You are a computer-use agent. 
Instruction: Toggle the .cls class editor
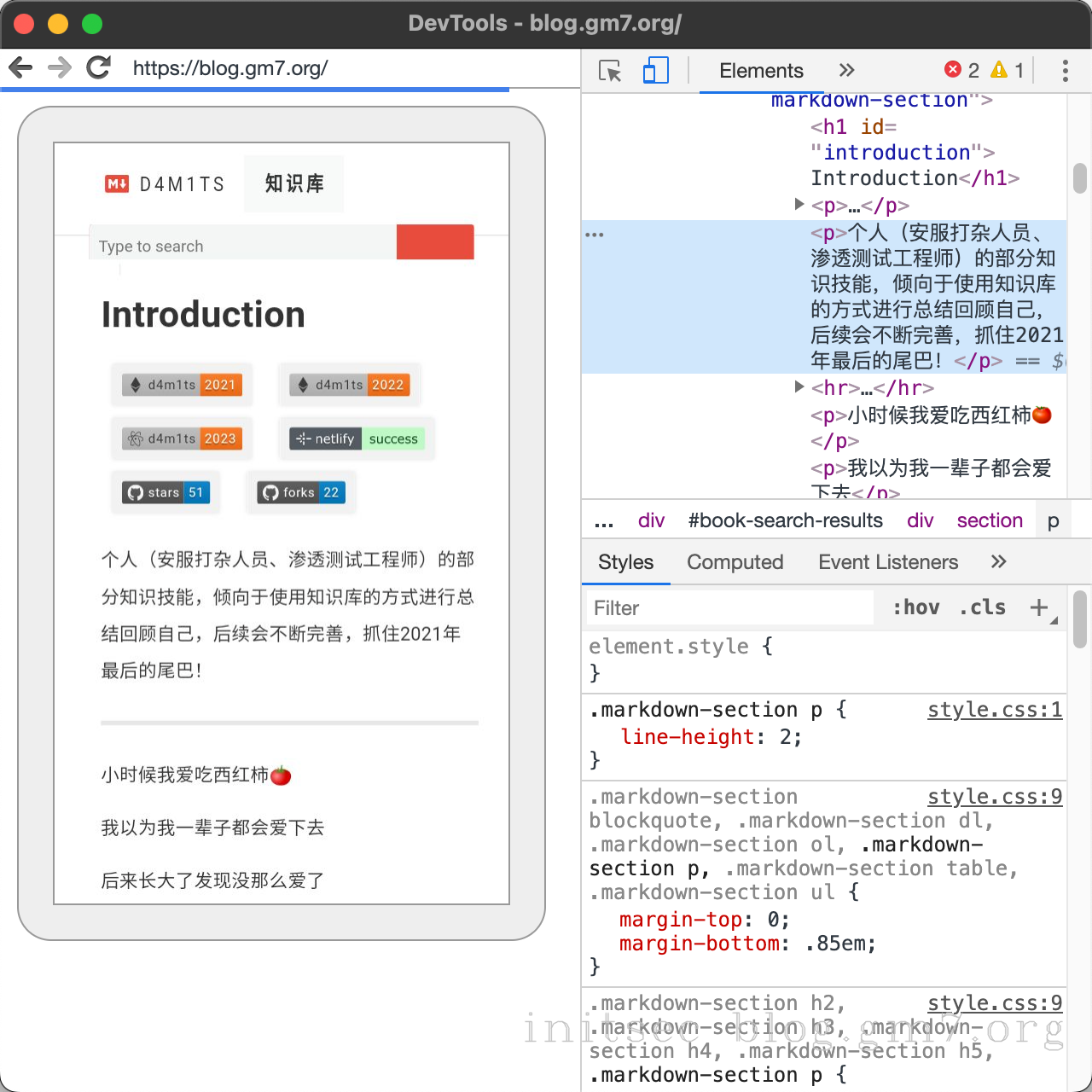[x=982, y=607]
